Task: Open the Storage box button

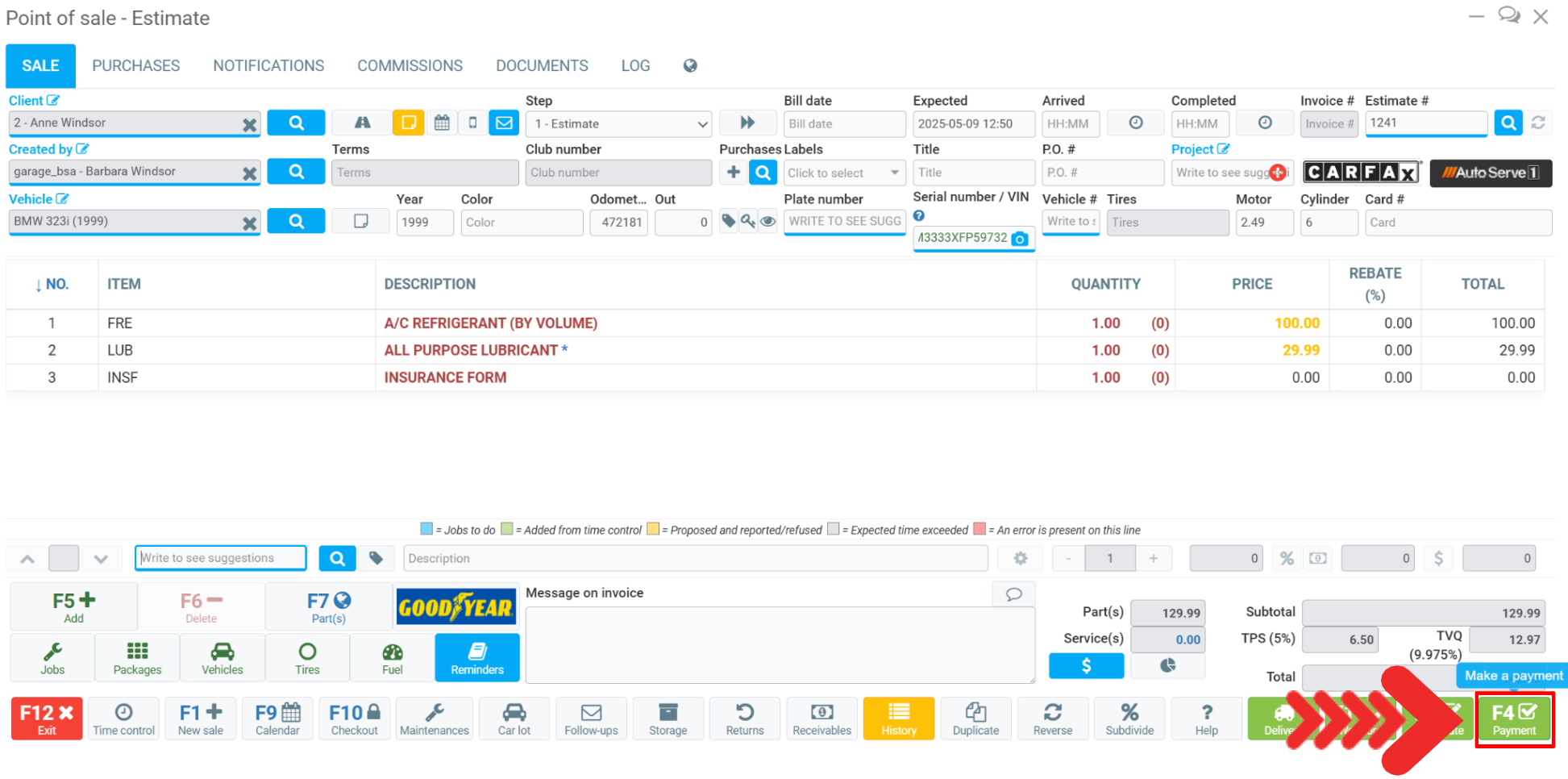Action: click(x=668, y=719)
